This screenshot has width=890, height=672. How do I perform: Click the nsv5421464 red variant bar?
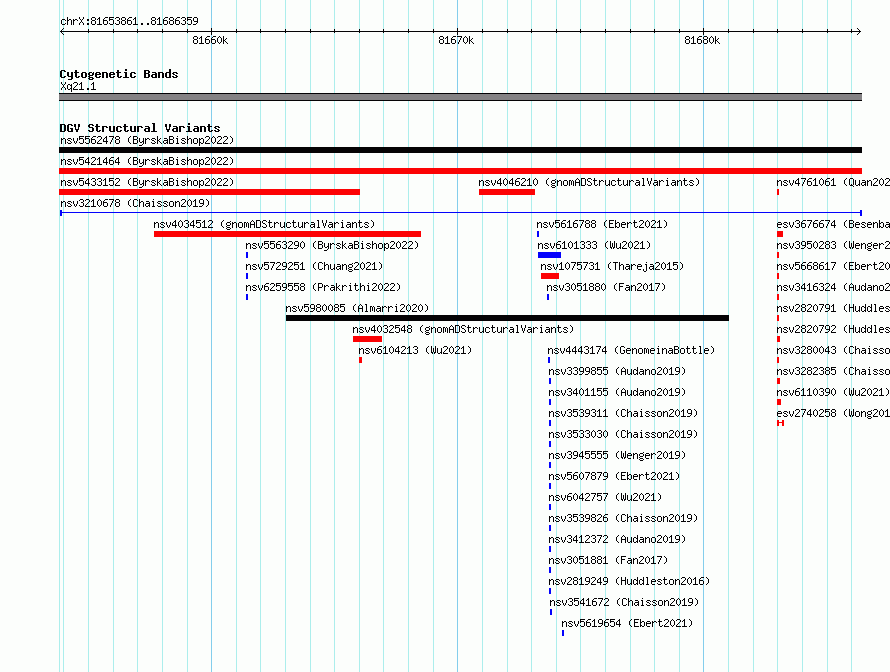460,171
